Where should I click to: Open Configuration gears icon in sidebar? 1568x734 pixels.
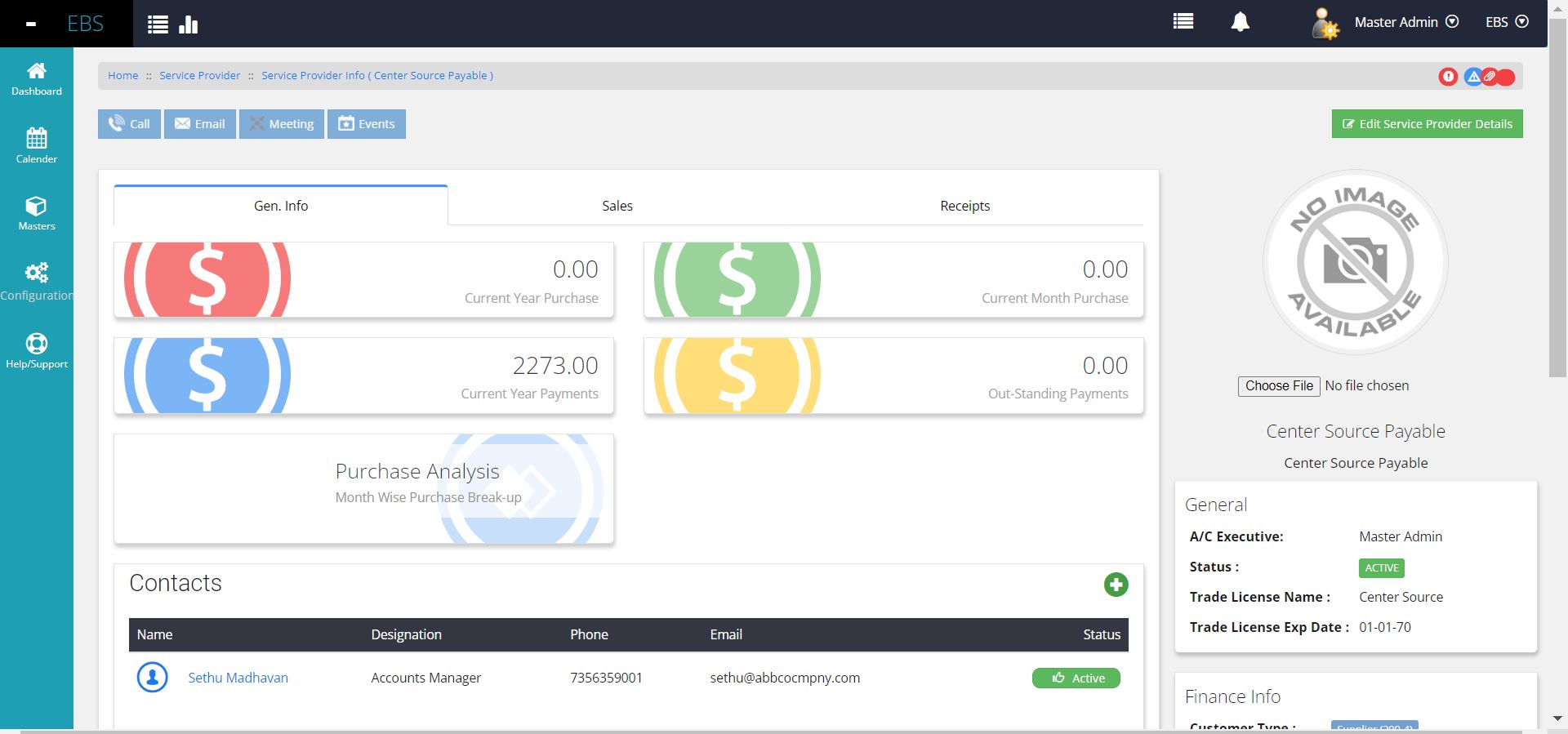37,273
